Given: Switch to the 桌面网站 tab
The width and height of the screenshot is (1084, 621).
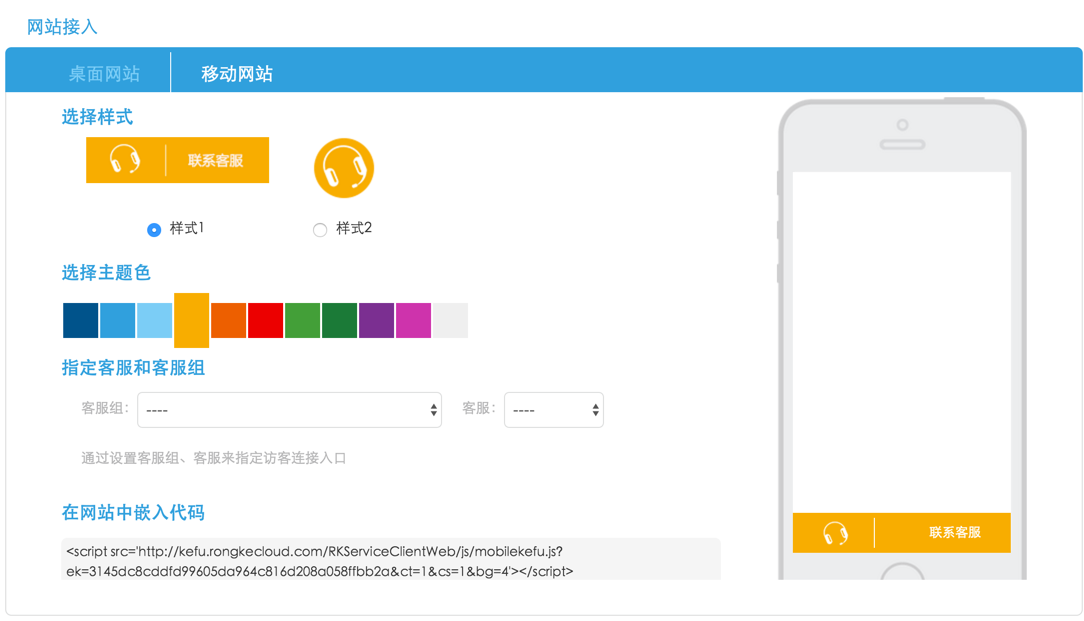Looking at the screenshot, I should coord(104,74).
